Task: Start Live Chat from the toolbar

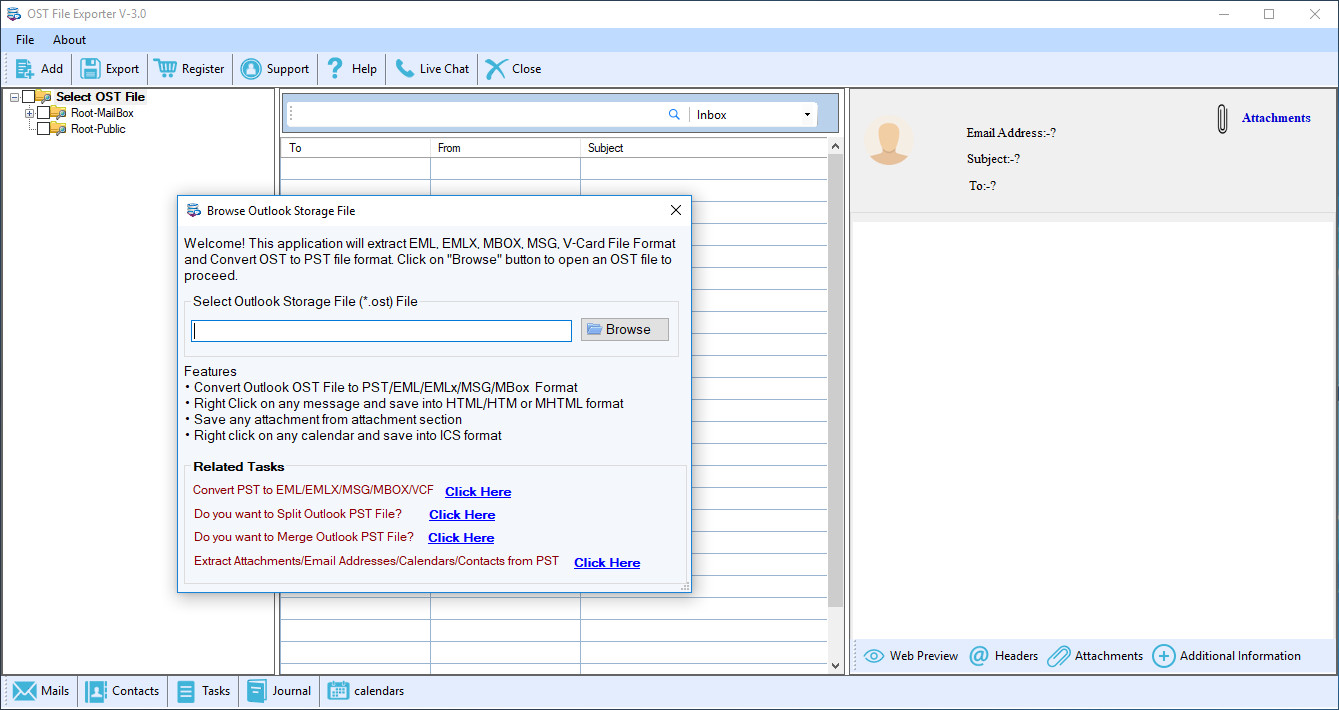Action: point(431,69)
